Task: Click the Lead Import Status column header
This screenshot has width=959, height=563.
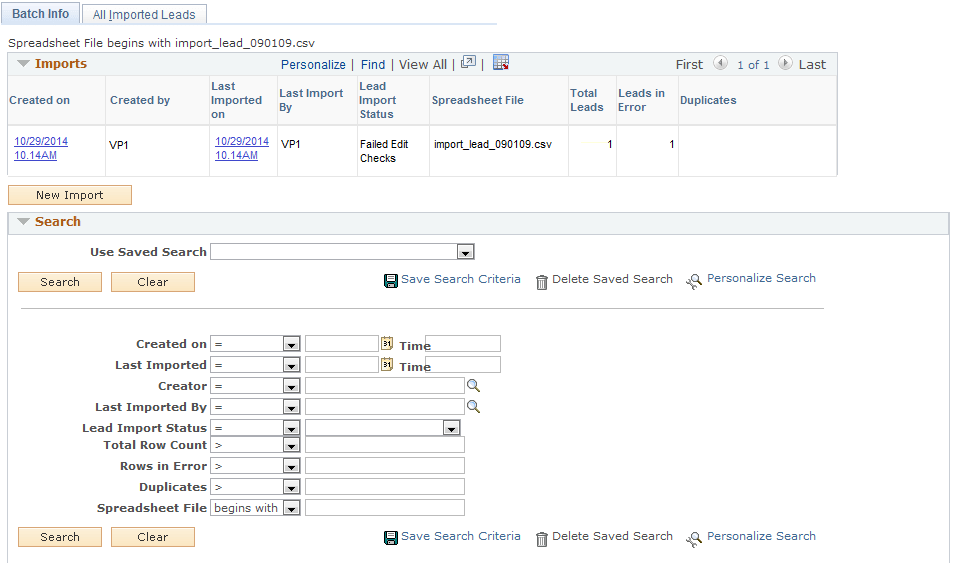Action: pos(377,100)
